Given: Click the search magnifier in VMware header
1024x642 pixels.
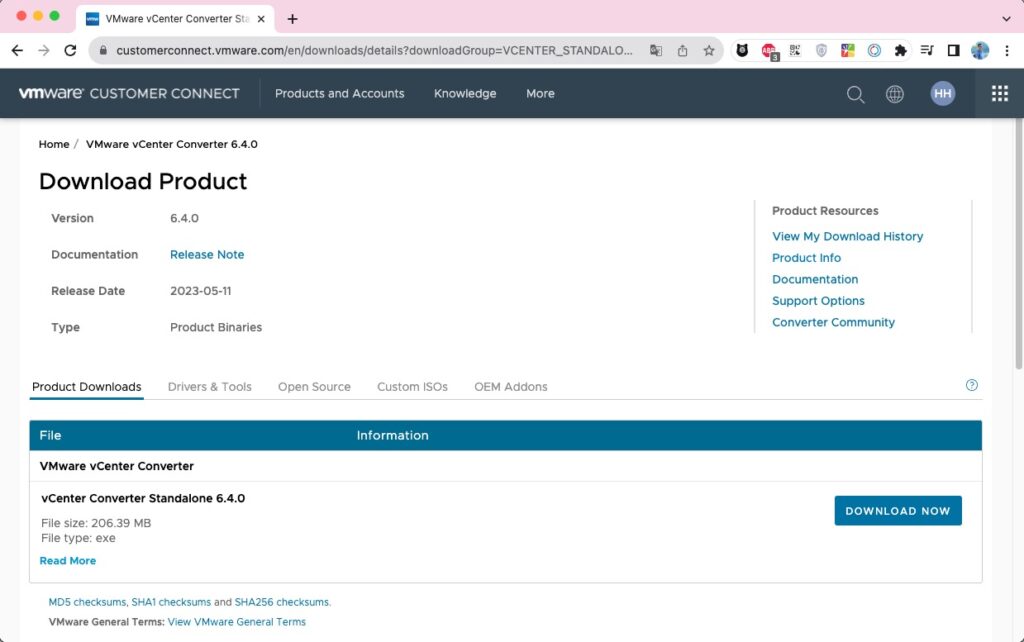Looking at the screenshot, I should pos(856,94).
